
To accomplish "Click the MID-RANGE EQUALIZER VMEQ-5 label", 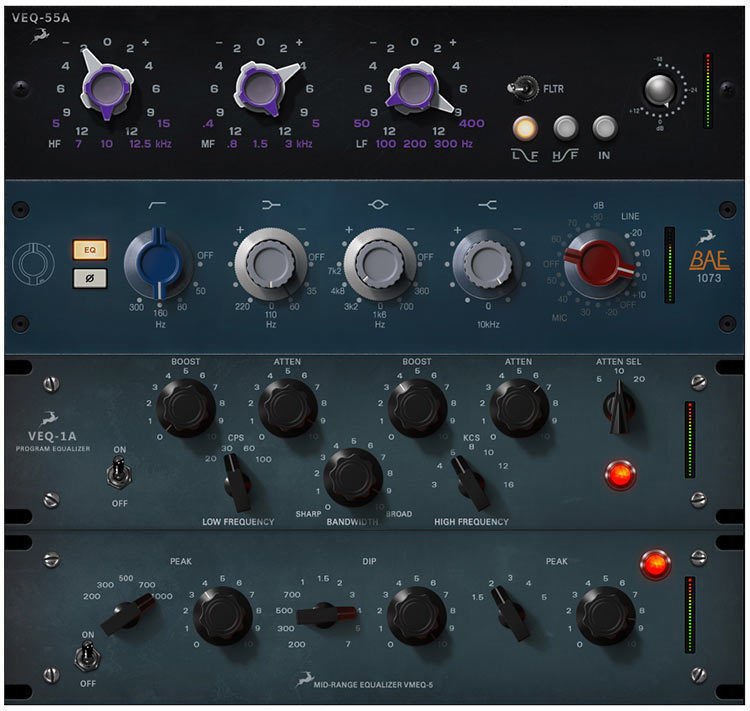I will click(x=373, y=685).
